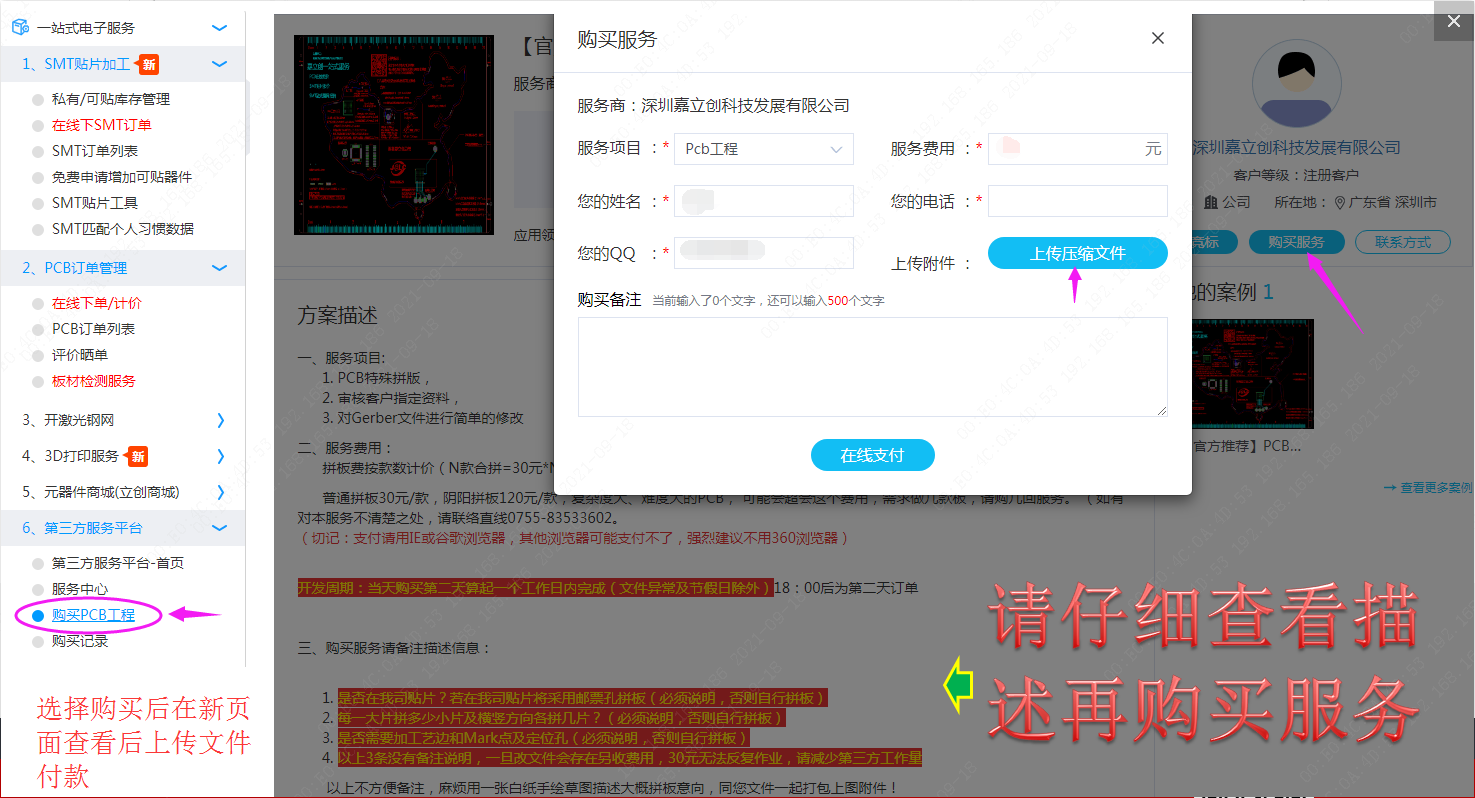Open 在线下单/计价 menu entry
The height and width of the screenshot is (798, 1475).
pos(97,303)
